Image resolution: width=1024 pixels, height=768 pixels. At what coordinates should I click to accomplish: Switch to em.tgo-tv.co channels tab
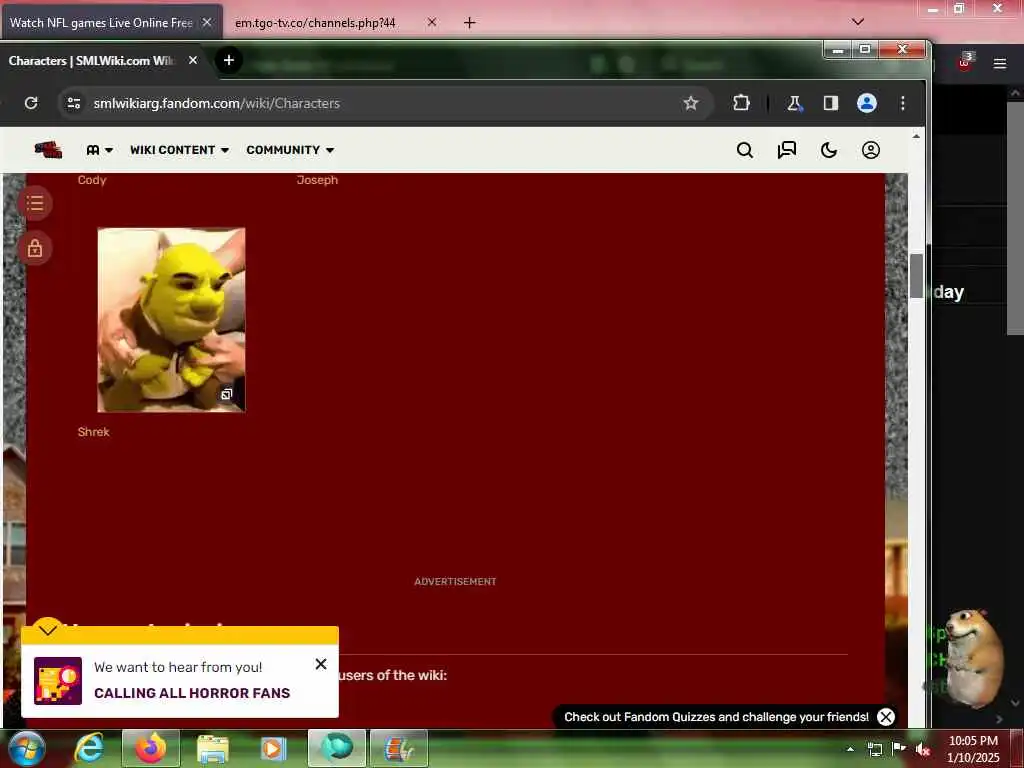(315, 23)
